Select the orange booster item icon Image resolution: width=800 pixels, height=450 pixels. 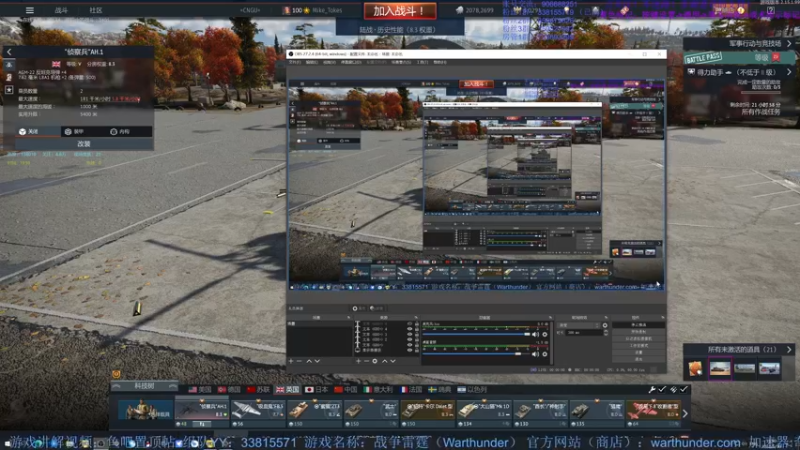coord(695,368)
